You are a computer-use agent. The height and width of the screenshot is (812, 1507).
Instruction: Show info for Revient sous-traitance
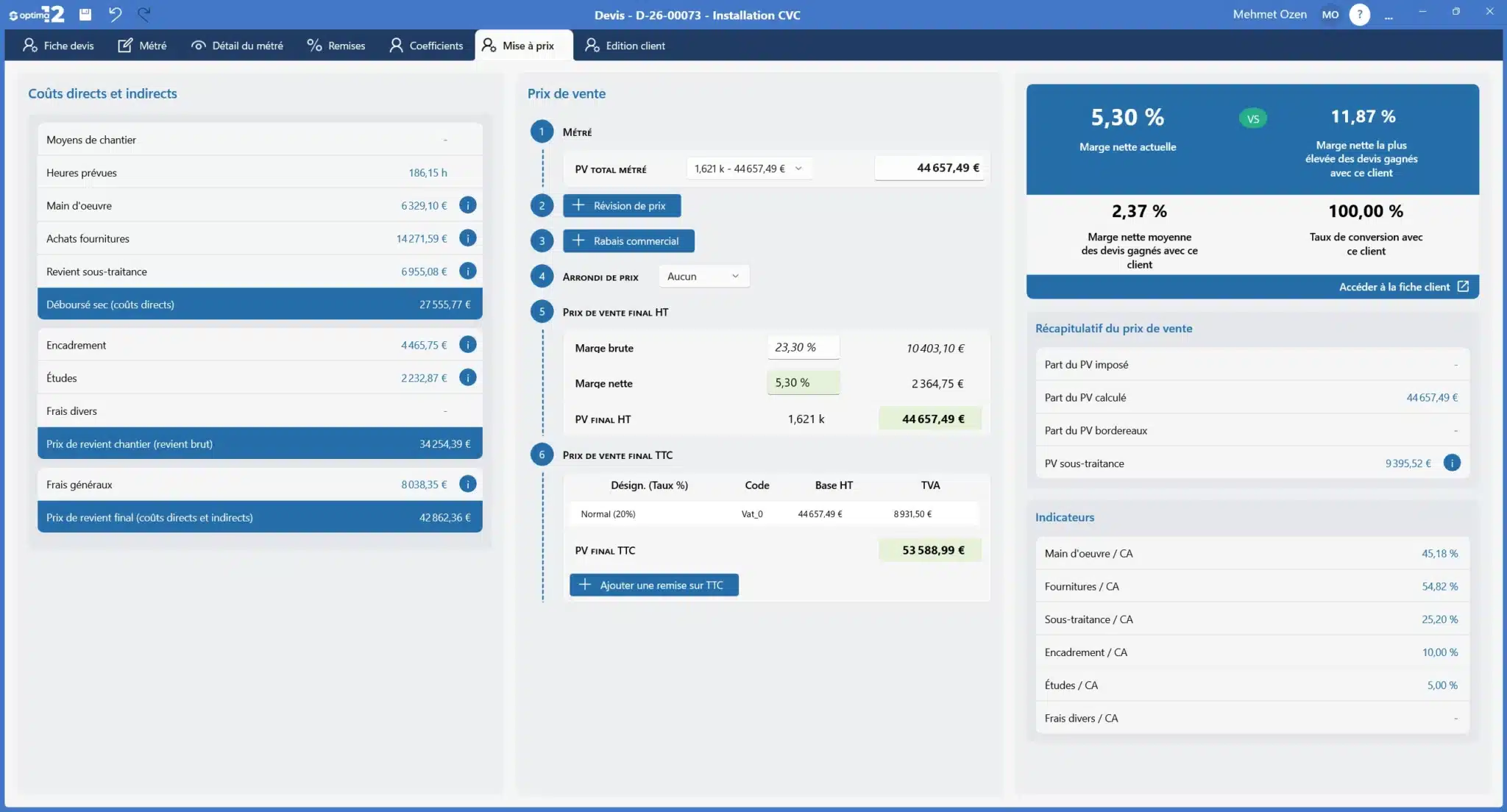point(467,271)
